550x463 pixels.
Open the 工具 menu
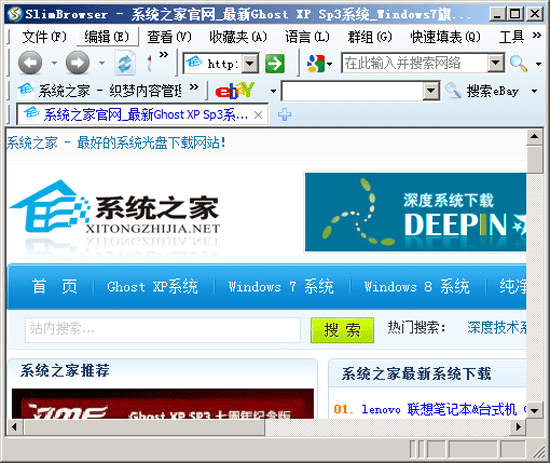pyautogui.click(x=511, y=36)
